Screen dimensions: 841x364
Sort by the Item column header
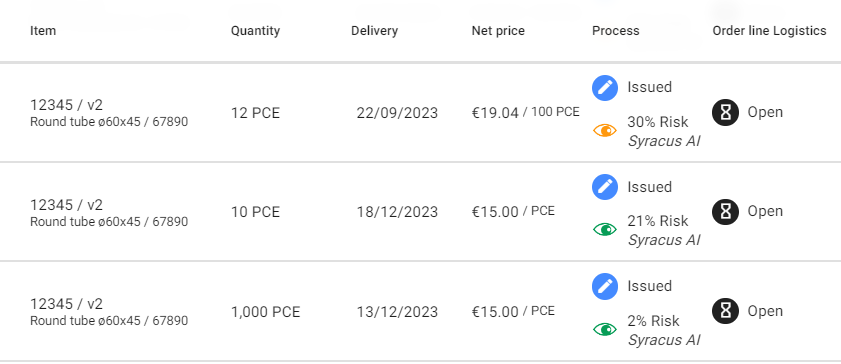click(x=43, y=31)
